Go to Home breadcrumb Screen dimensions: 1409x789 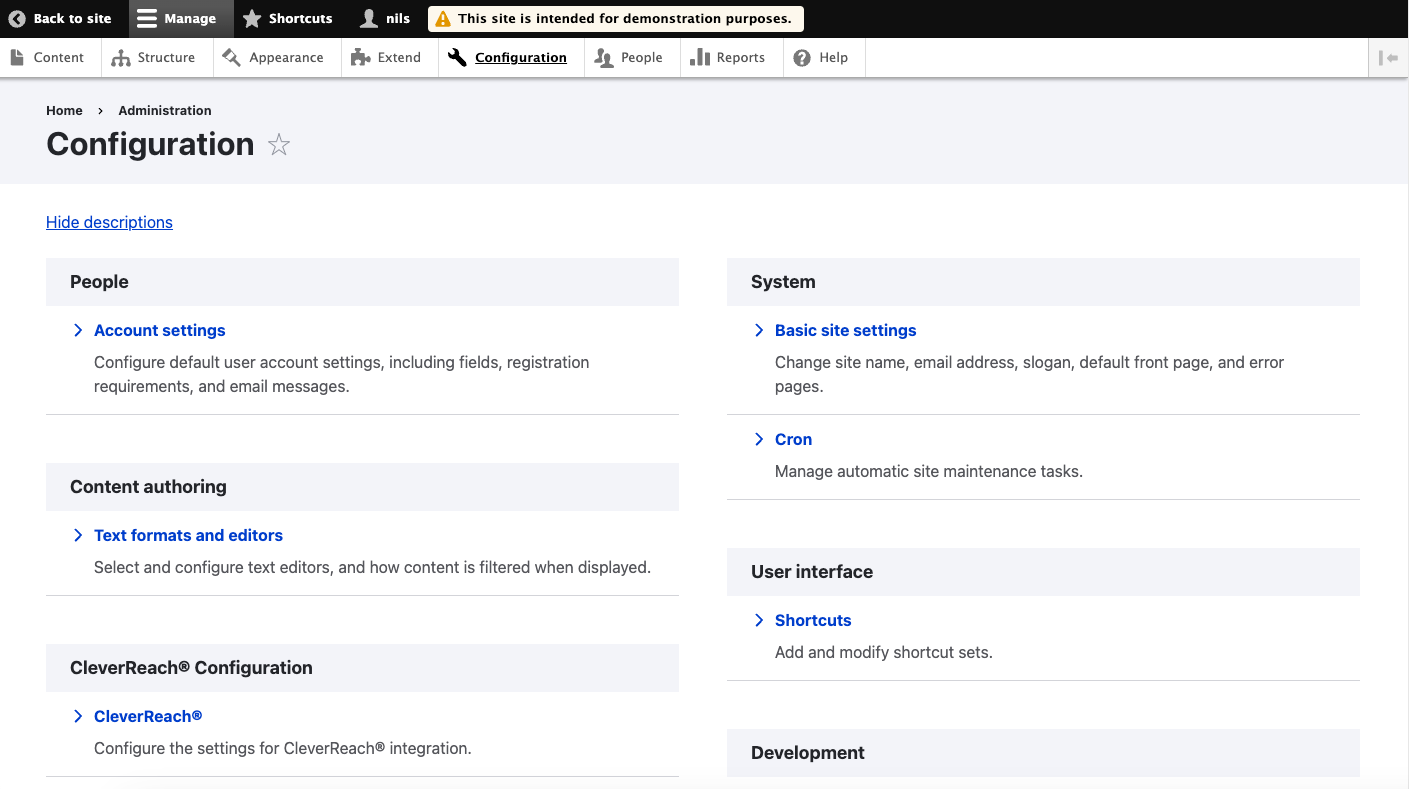tap(64, 111)
